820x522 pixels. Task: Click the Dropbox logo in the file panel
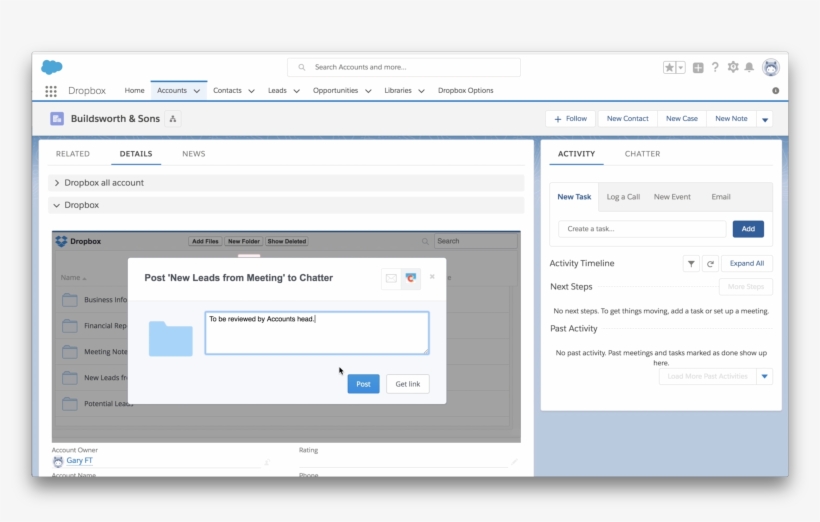pos(61,241)
